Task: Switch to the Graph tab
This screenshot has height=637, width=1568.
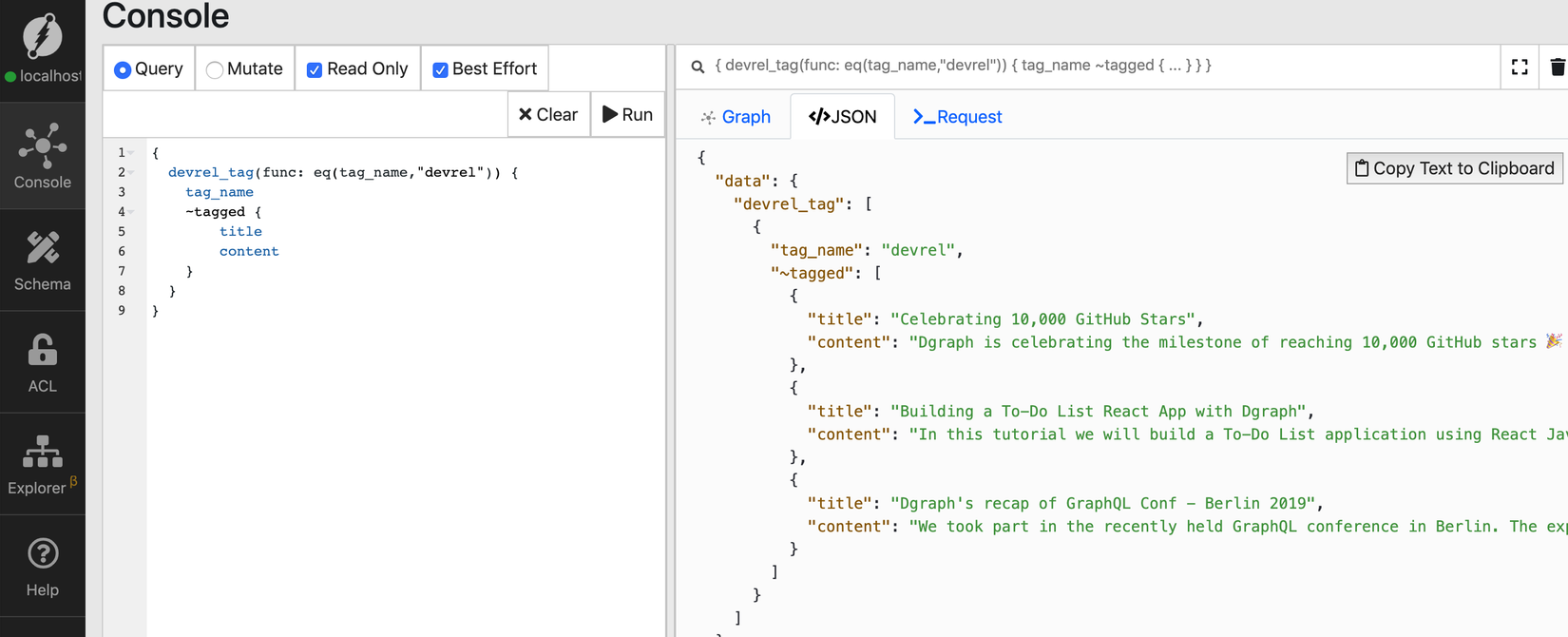Action: (736, 117)
